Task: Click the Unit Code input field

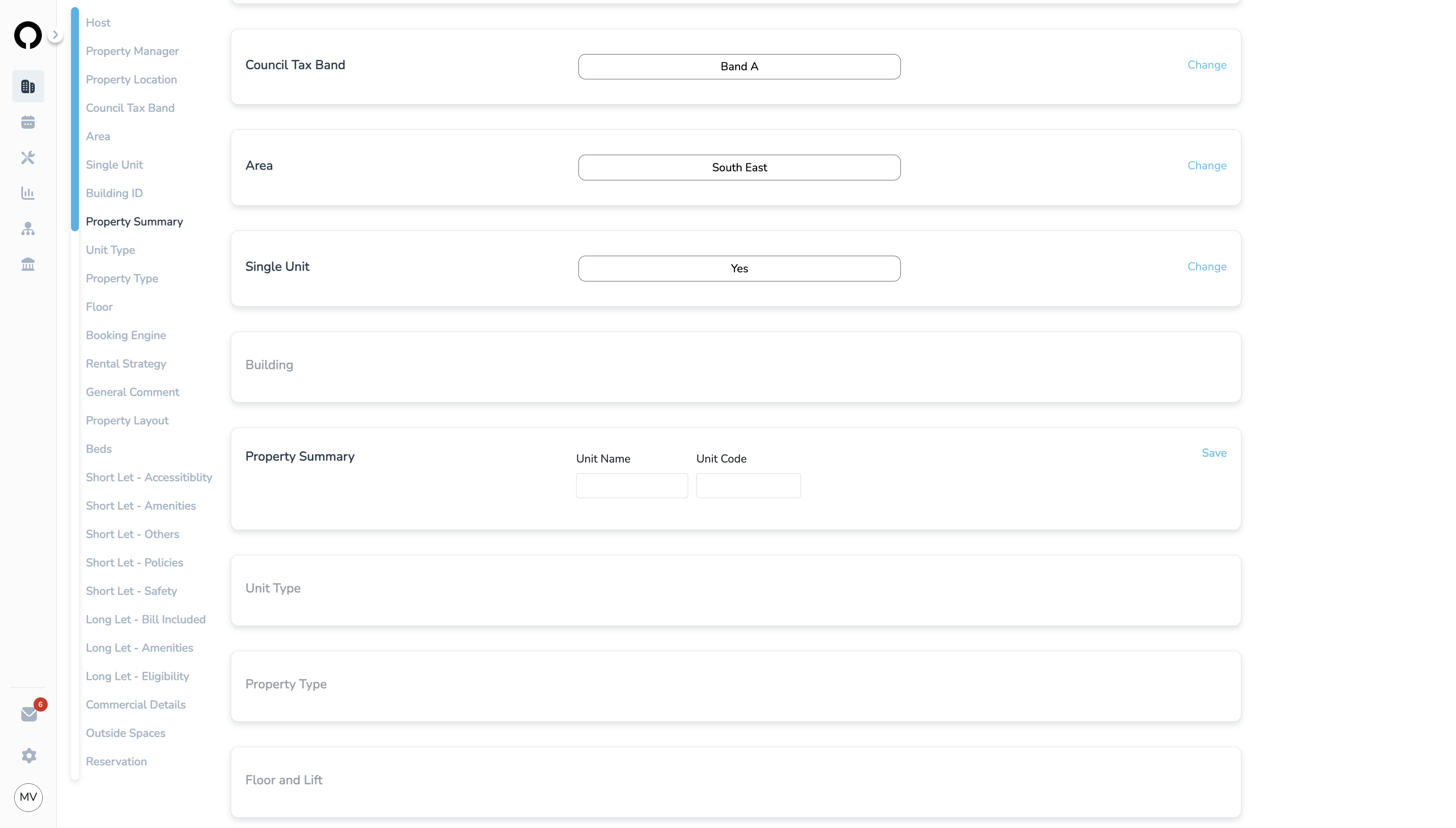Action: click(x=748, y=486)
